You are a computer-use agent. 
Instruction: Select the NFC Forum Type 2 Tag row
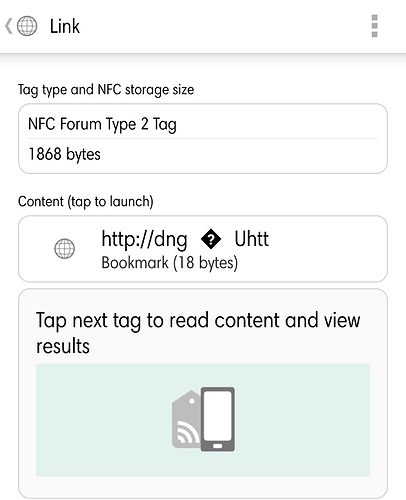click(x=203, y=124)
